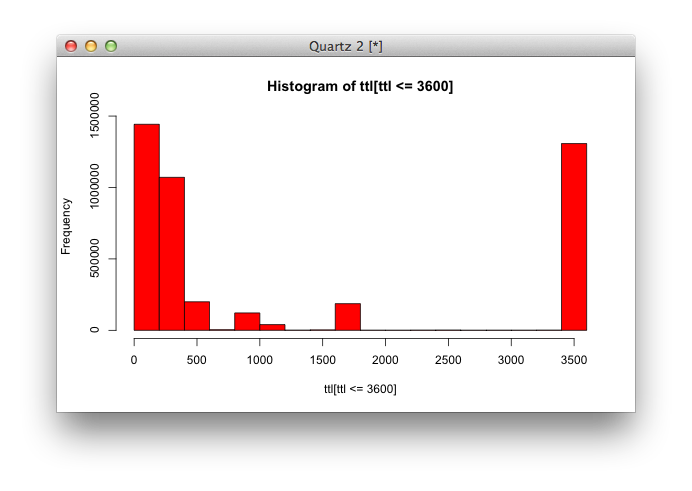Image resolution: width=692 pixels, height=491 pixels.
Task: Click the y-axis tick label '1000000'
Action: 94,186
